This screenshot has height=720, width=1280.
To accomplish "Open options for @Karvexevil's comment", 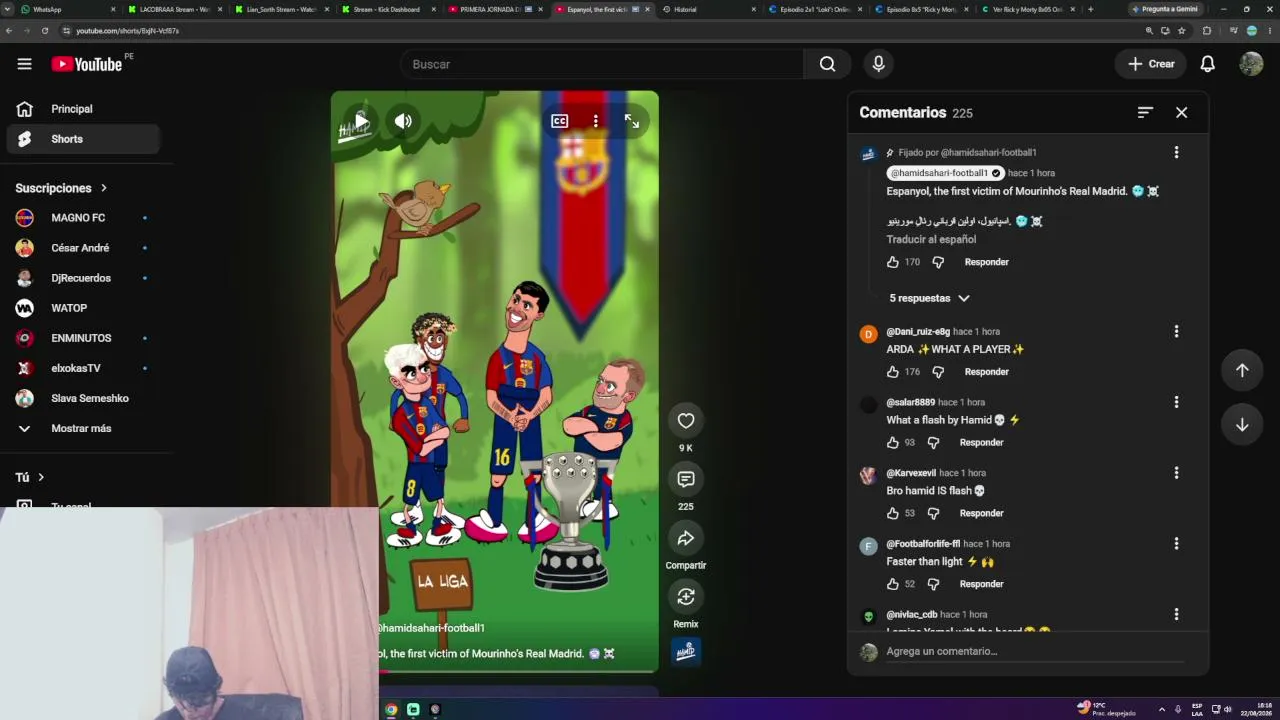I will (1176, 473).
